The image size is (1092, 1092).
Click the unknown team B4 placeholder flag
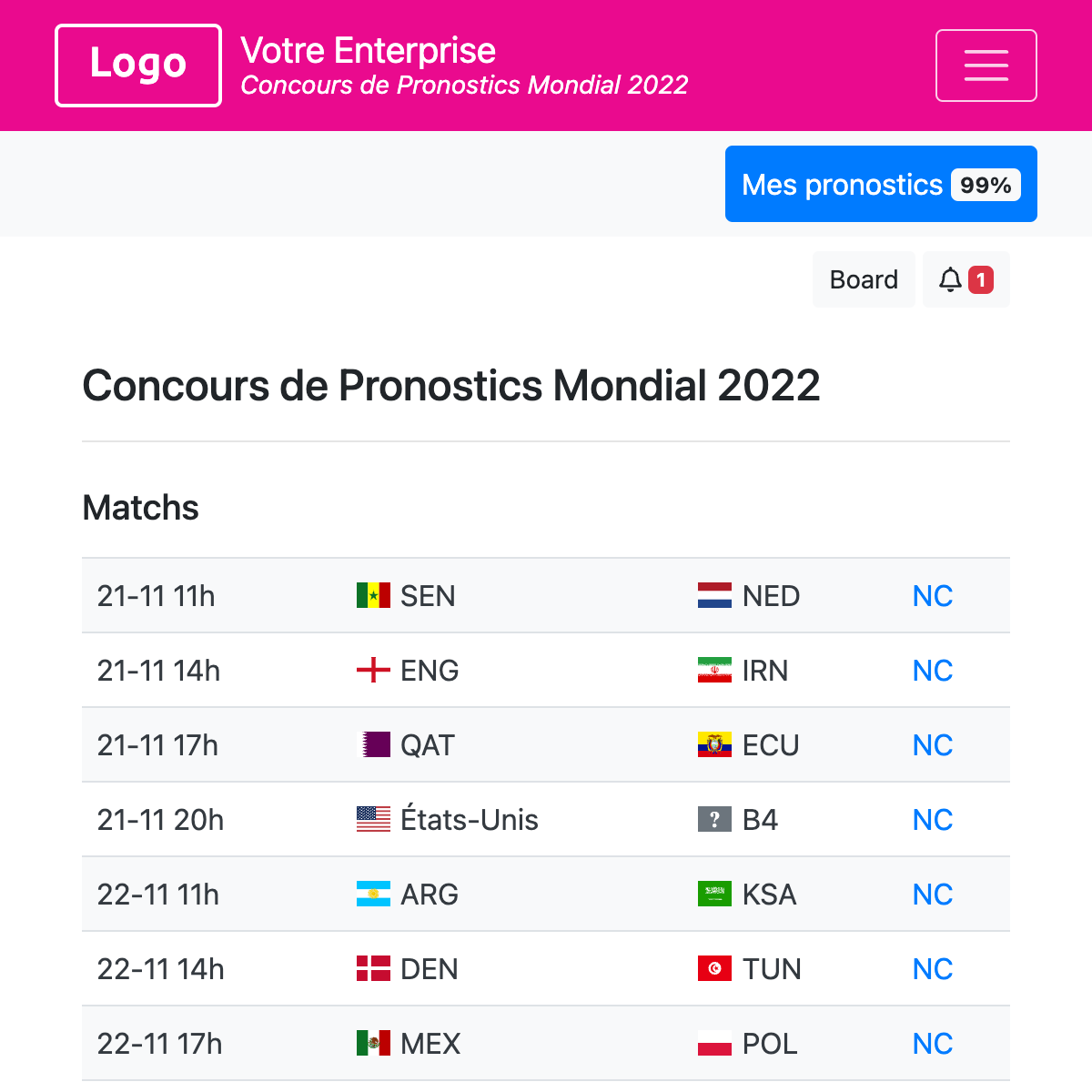pyautogui.click(x=714, y=819)
